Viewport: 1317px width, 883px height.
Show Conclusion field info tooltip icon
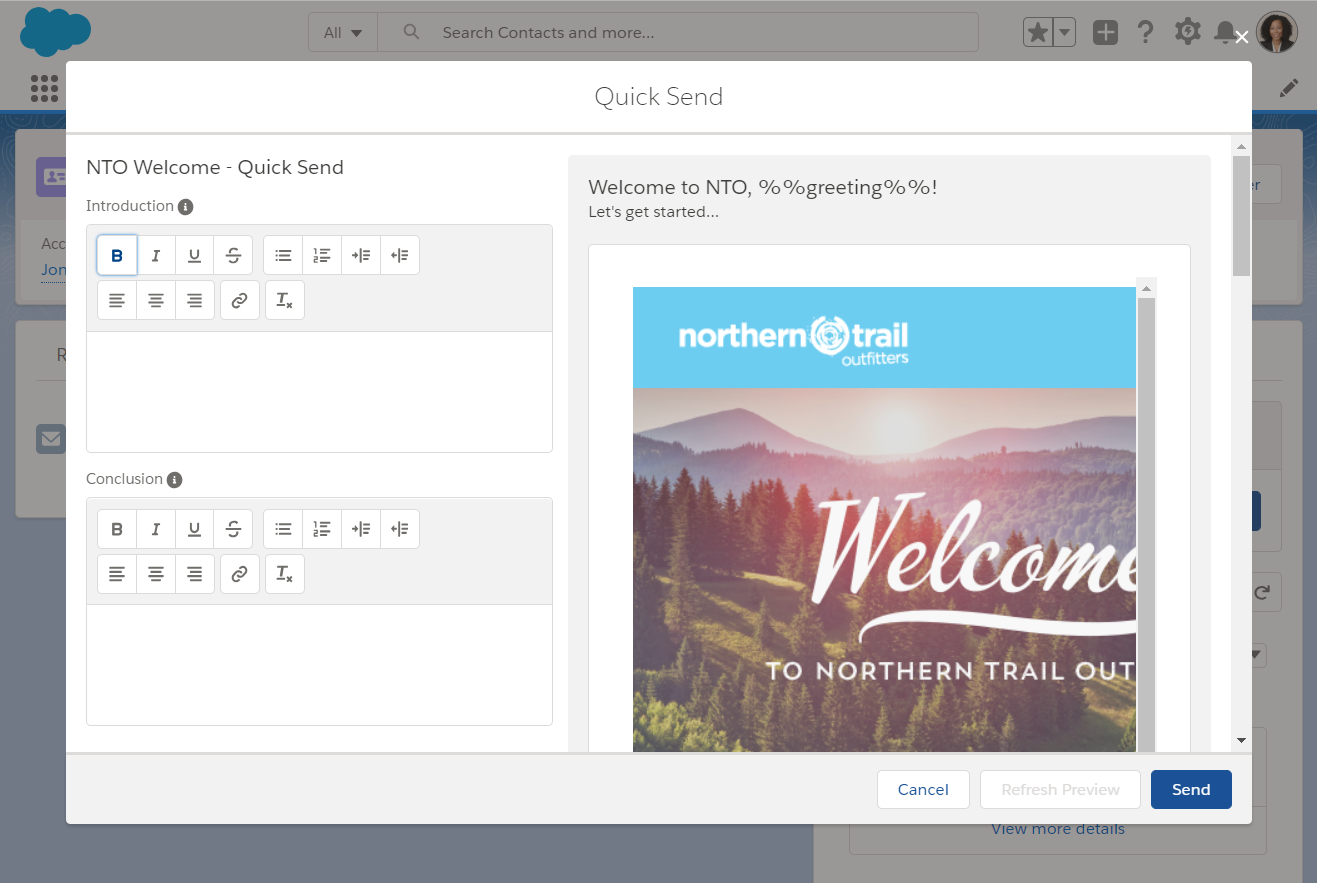(x=174, y=480)
